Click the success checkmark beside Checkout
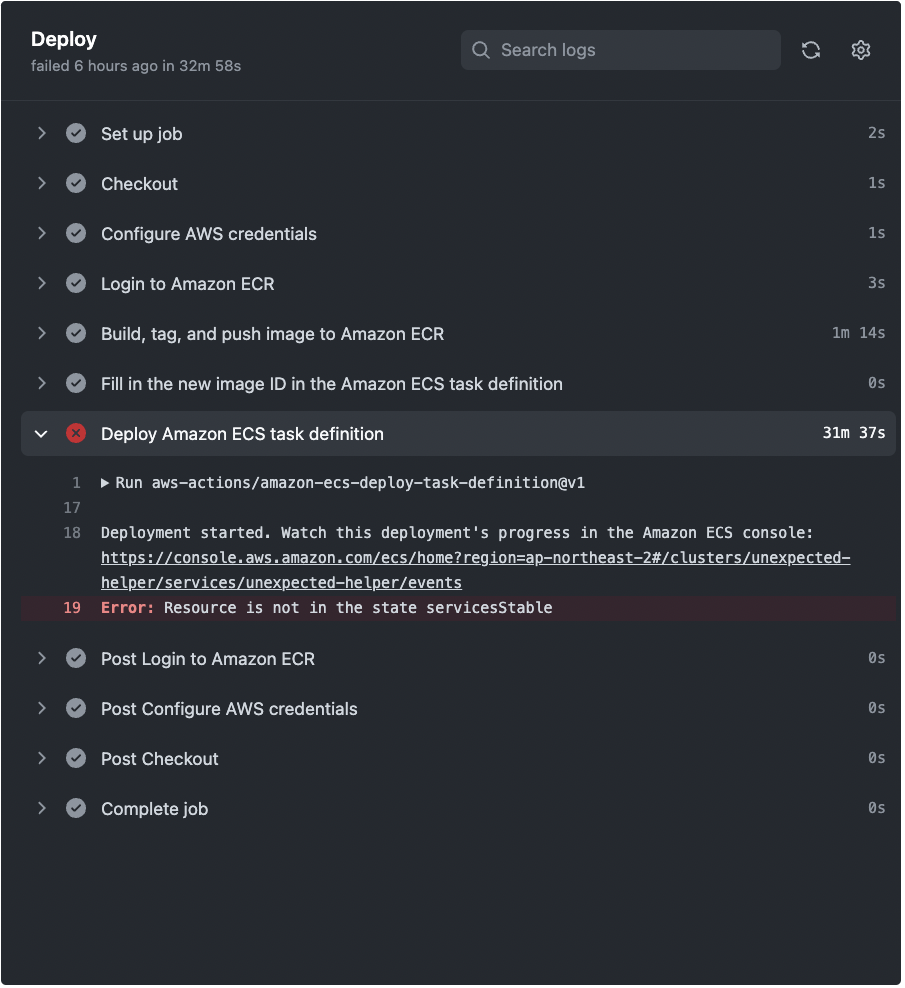Screen dimensions: 905x988 [76, 183]
